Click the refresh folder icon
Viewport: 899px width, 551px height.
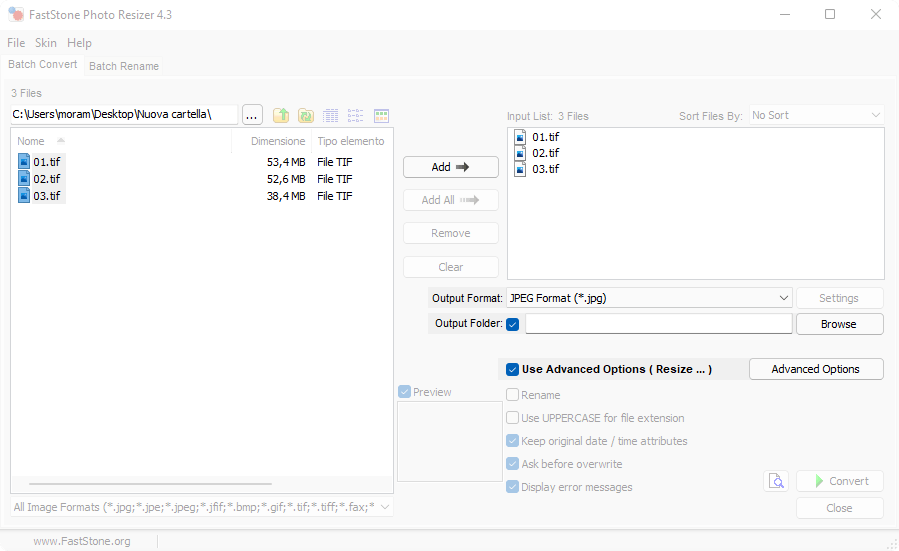[x=306, y=115]
